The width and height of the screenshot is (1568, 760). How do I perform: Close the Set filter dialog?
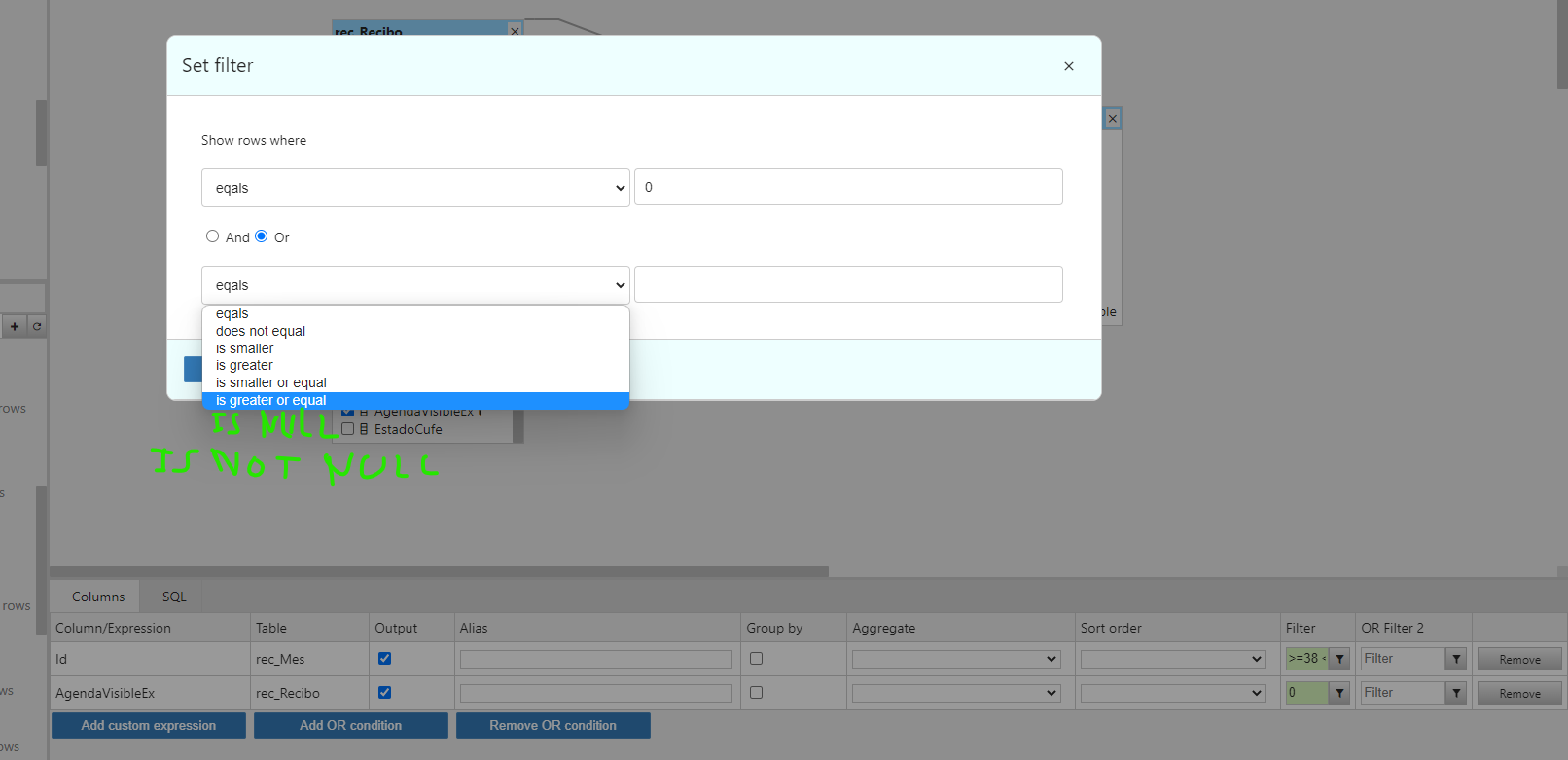1069,66
